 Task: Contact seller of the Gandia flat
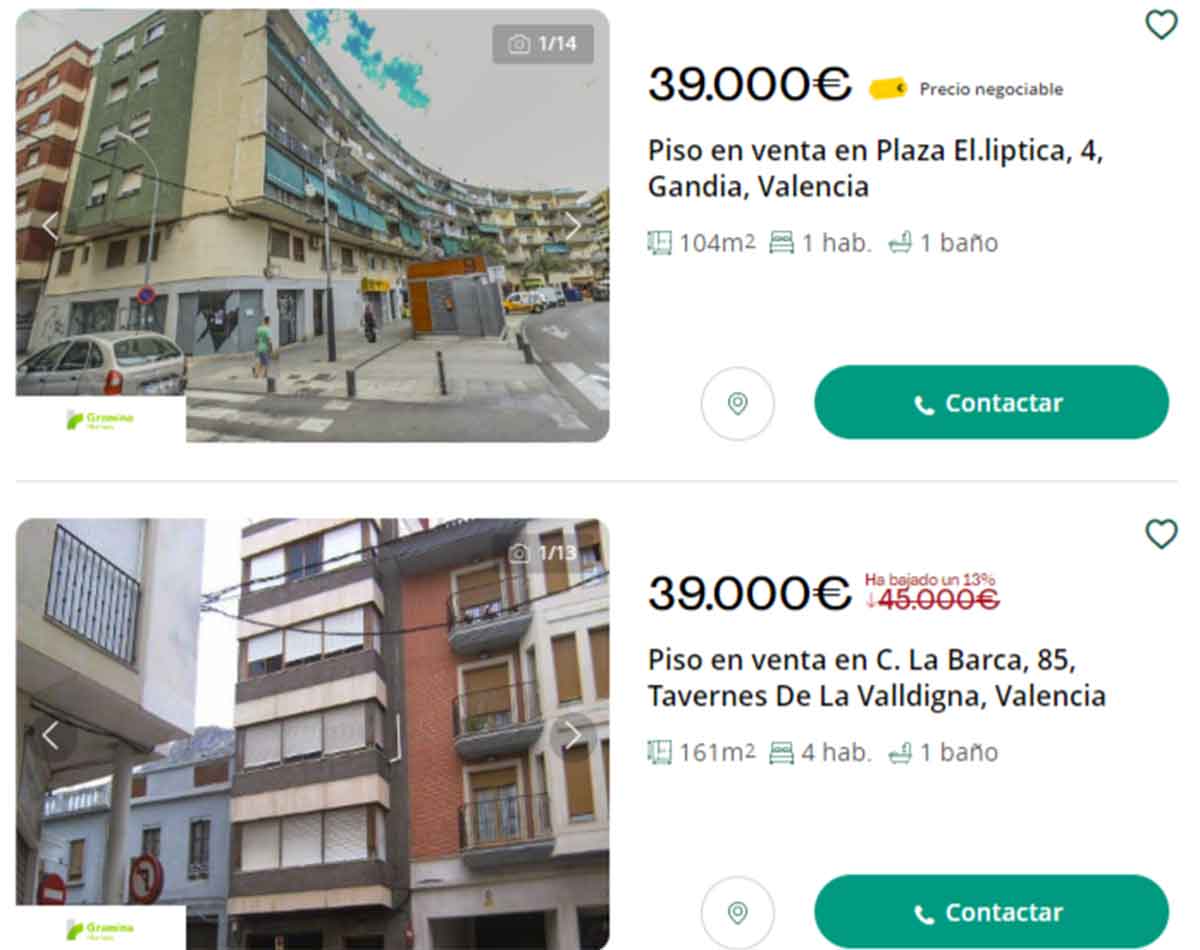click(x=991, y=402)
